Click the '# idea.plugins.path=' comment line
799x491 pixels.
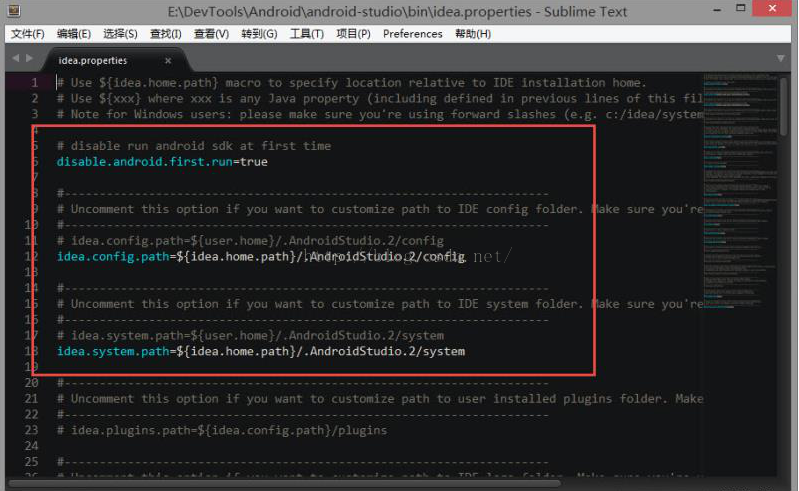point(222,430)
